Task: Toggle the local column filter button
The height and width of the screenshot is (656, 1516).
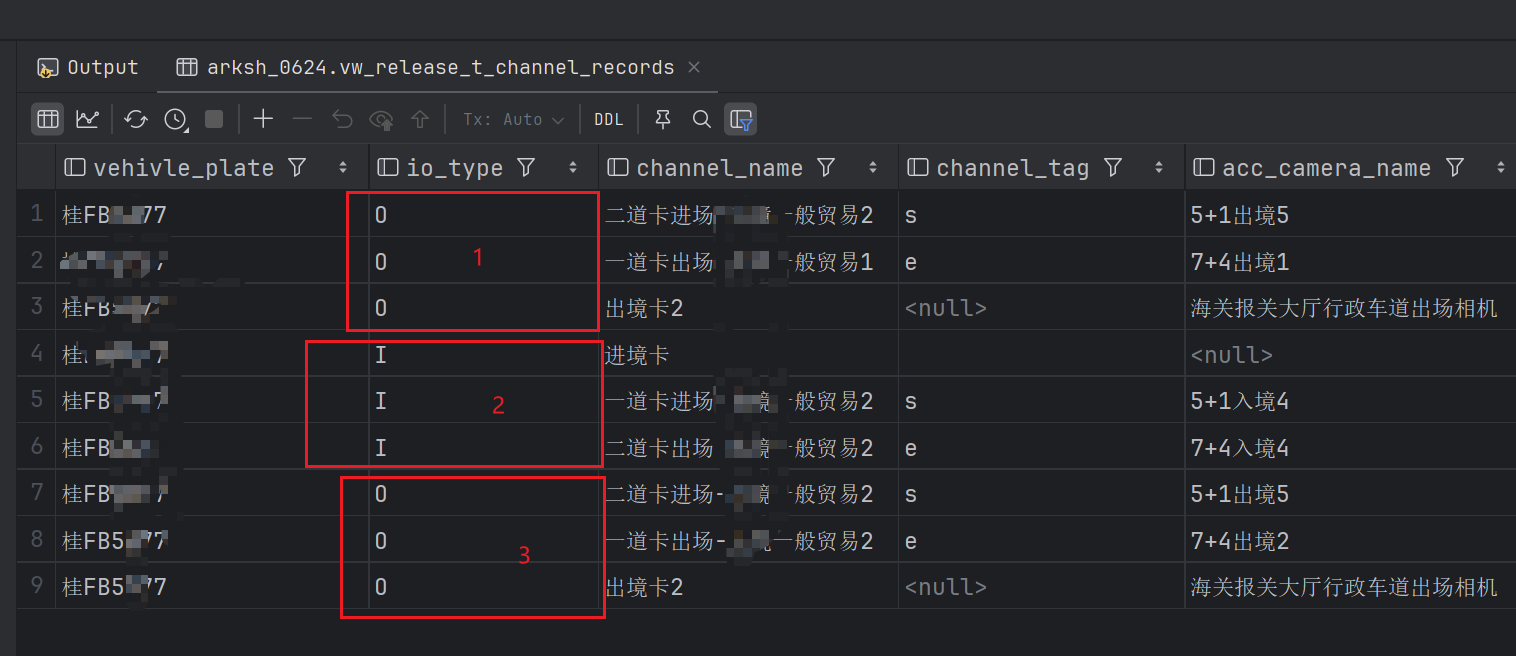Action: pos(741,120)
